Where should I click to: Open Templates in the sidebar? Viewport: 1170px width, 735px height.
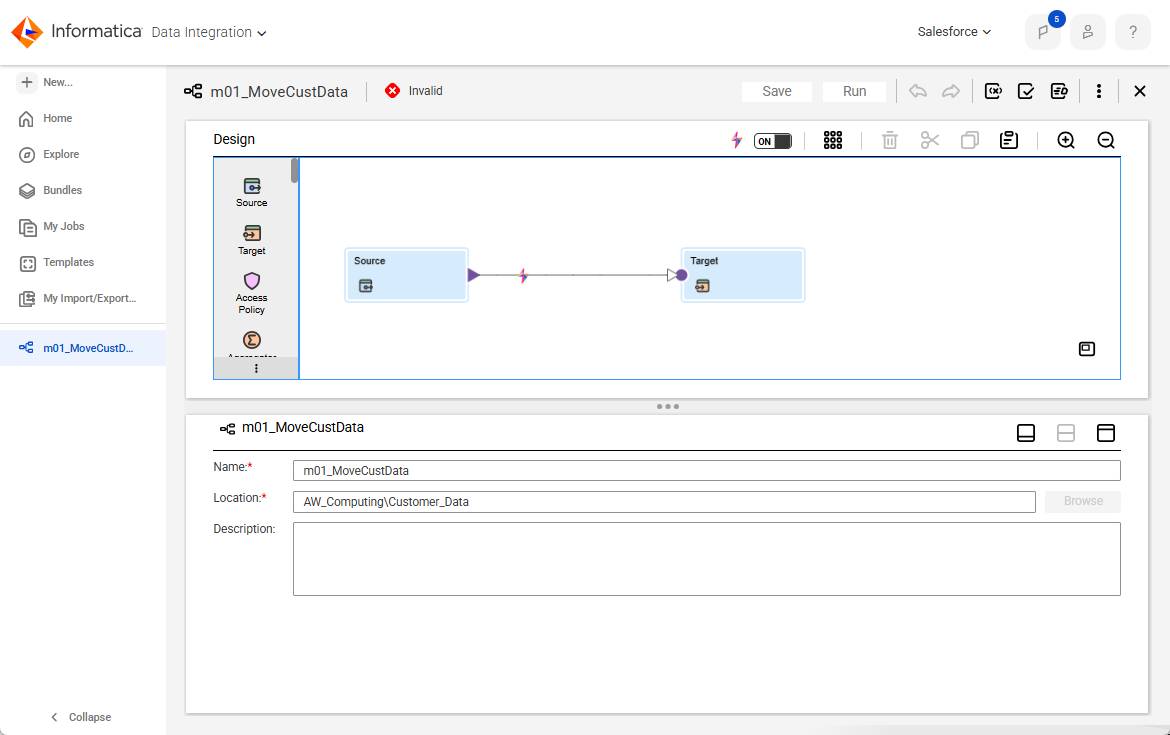(x=57, y=263)
